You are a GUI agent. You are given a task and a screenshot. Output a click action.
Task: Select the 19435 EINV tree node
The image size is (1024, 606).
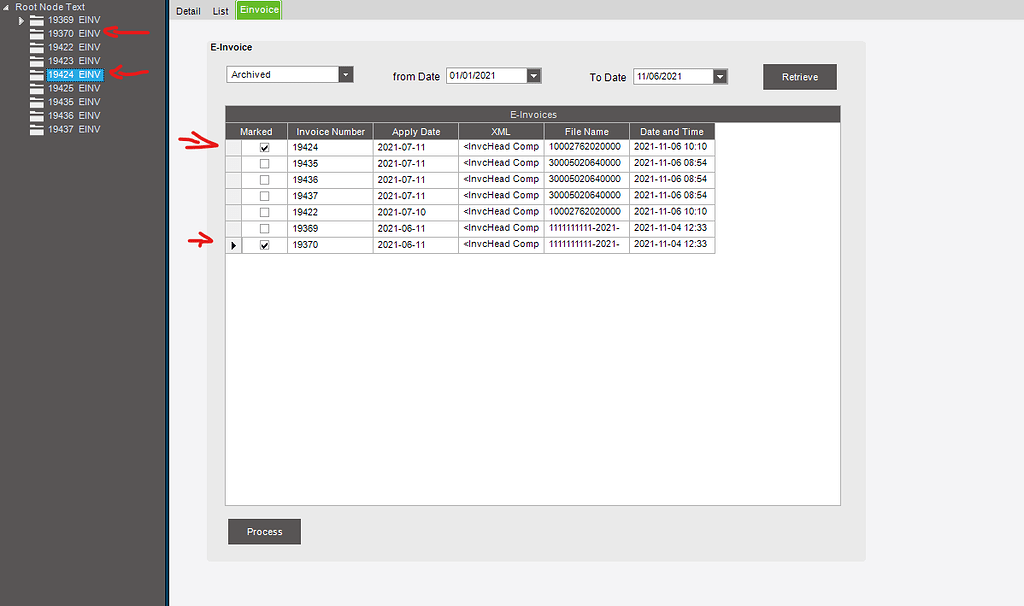pos(74,102)
